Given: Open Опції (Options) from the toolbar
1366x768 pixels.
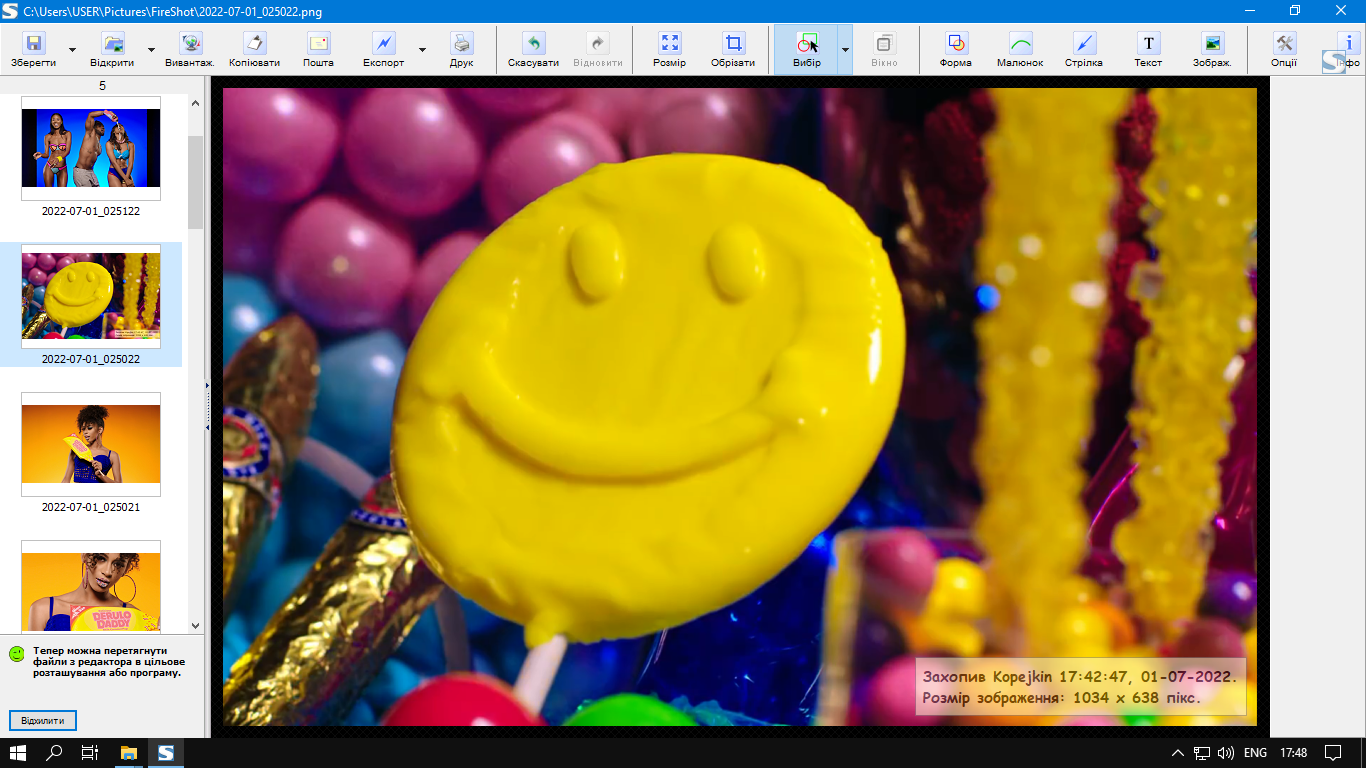Looking at the screenshot, I should coord(1284,49).
